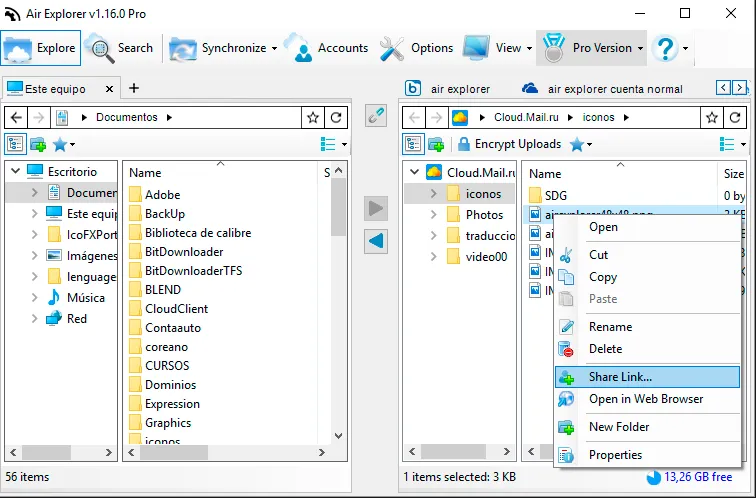Click iconos in the address breadcrumb
Screen dimensions: 756x498
pyautogui.click(x=598, y=117)
